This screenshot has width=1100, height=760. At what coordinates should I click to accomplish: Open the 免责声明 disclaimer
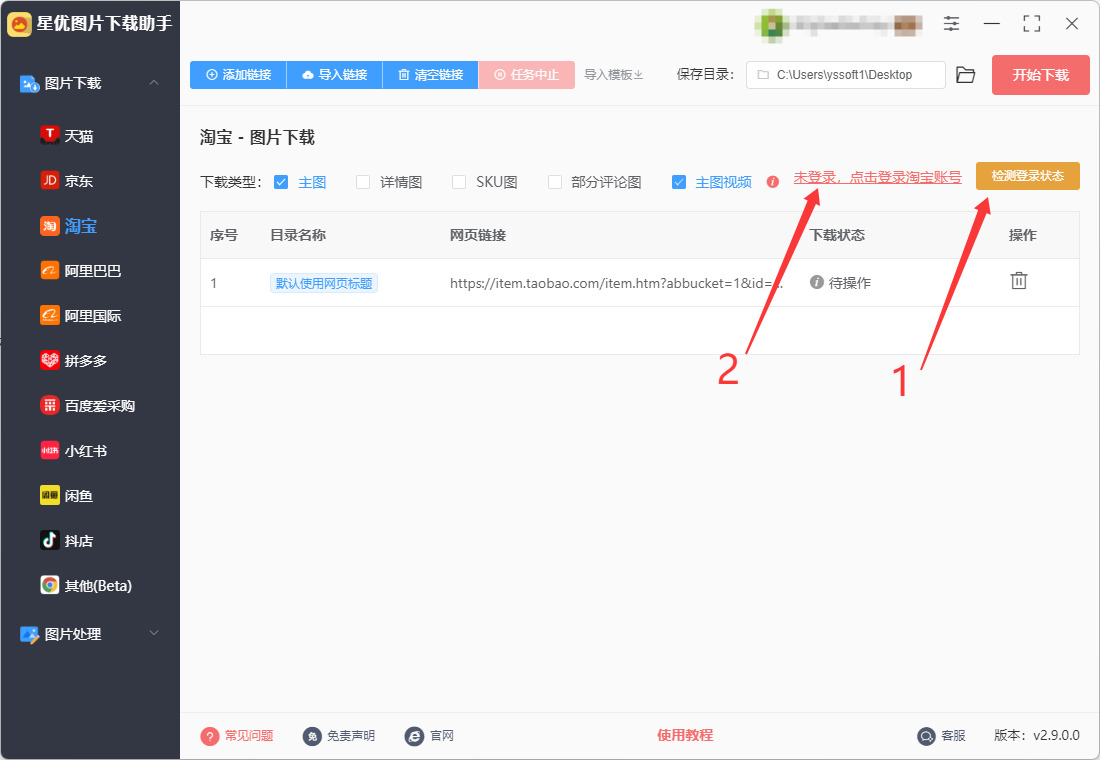click(340, 735)
